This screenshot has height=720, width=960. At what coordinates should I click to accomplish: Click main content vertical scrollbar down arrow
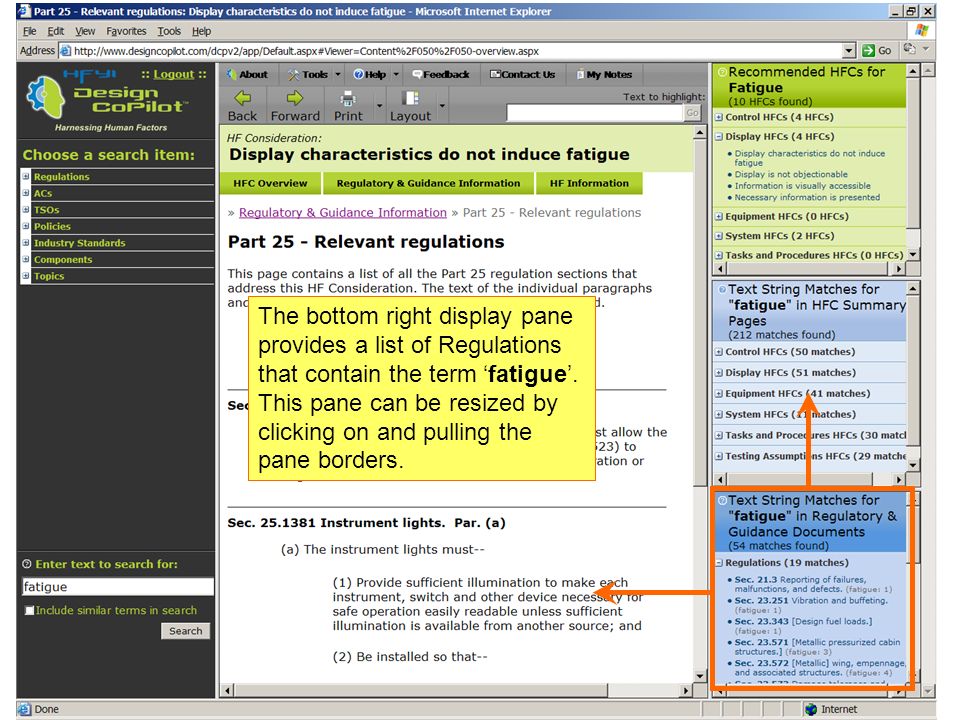pyautogui.click(x=700, y=676)
